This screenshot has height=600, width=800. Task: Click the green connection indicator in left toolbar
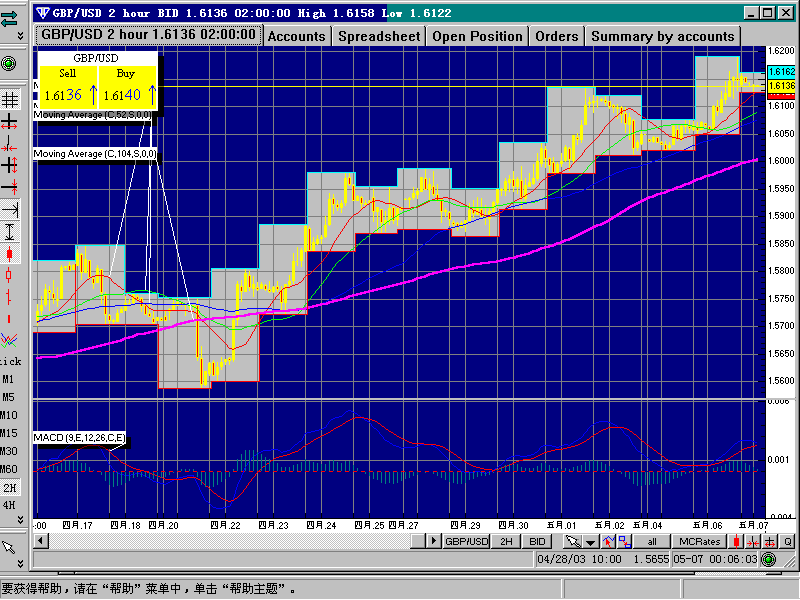(9, 64)
